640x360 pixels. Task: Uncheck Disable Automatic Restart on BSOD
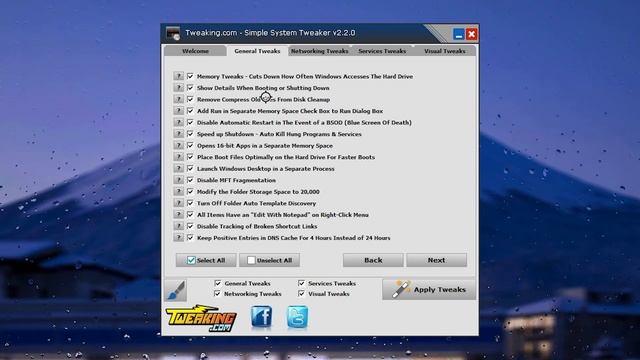coord(190,122)
